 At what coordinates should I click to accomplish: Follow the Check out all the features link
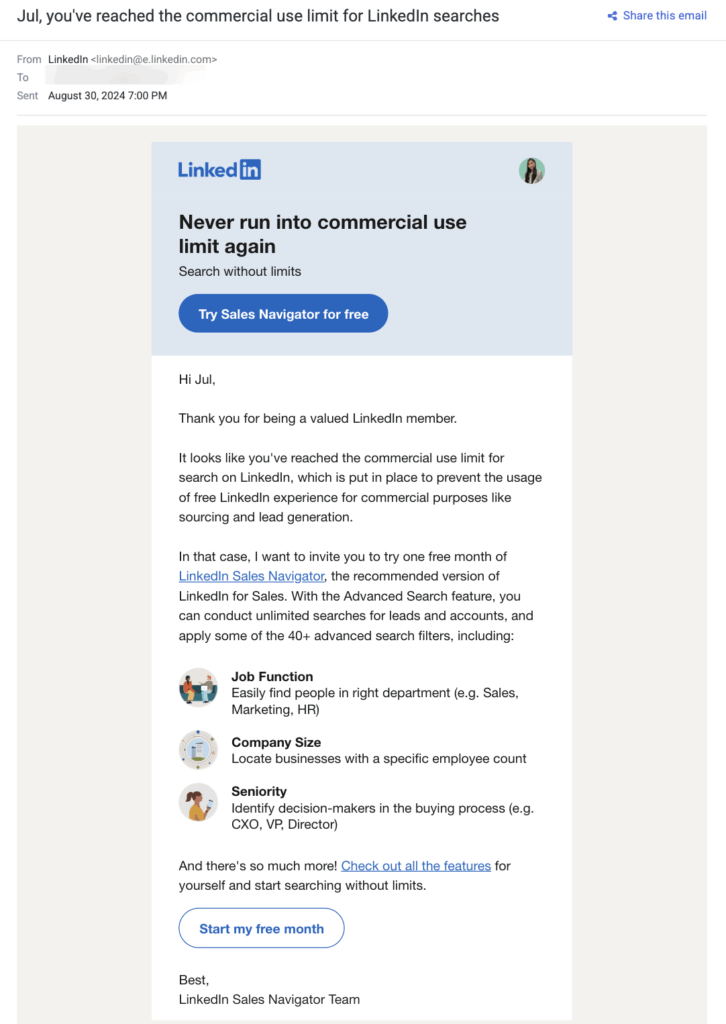tap(416, 865)
